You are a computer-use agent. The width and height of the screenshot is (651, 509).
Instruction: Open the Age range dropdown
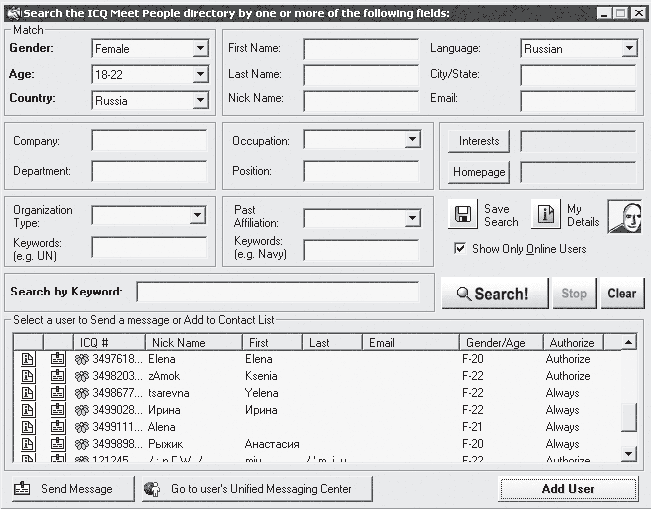[201, 74]
